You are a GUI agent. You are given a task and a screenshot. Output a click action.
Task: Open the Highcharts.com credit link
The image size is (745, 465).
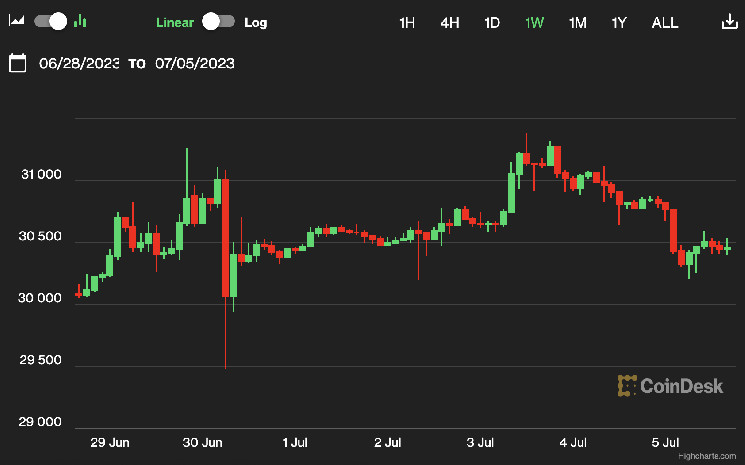click(706, 454)
